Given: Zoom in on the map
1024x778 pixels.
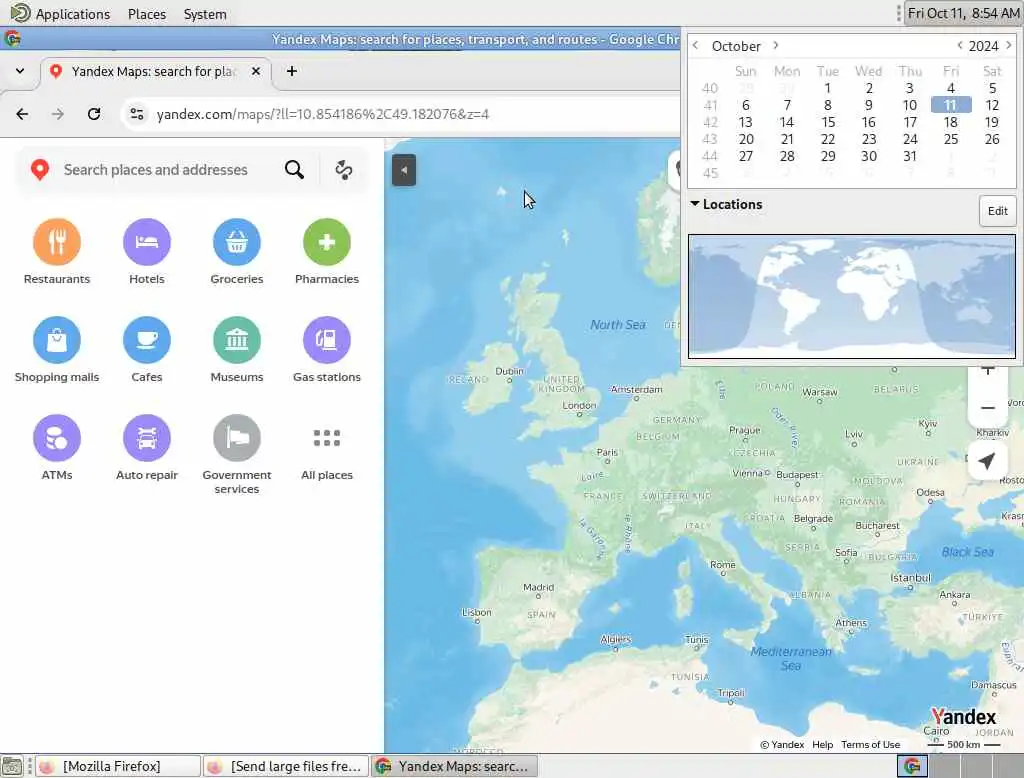Looking at the screenshot, I should (987, 371).
